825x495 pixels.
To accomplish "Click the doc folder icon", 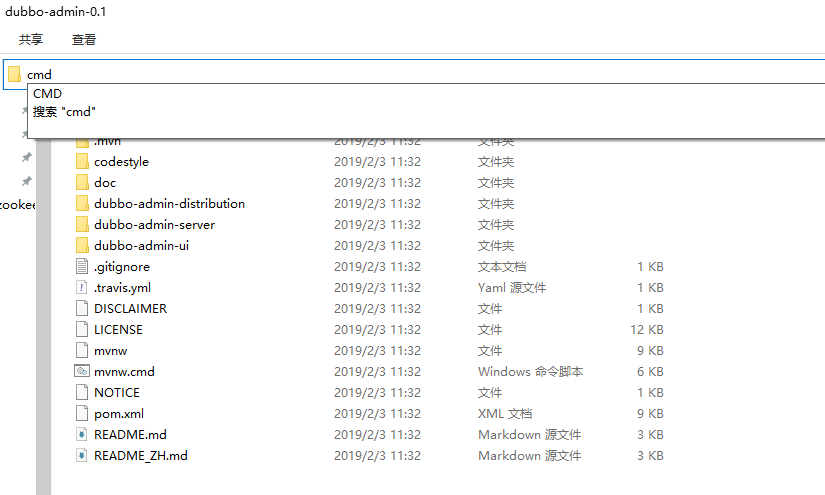I will pyautogui.click(x=82, y=183).
